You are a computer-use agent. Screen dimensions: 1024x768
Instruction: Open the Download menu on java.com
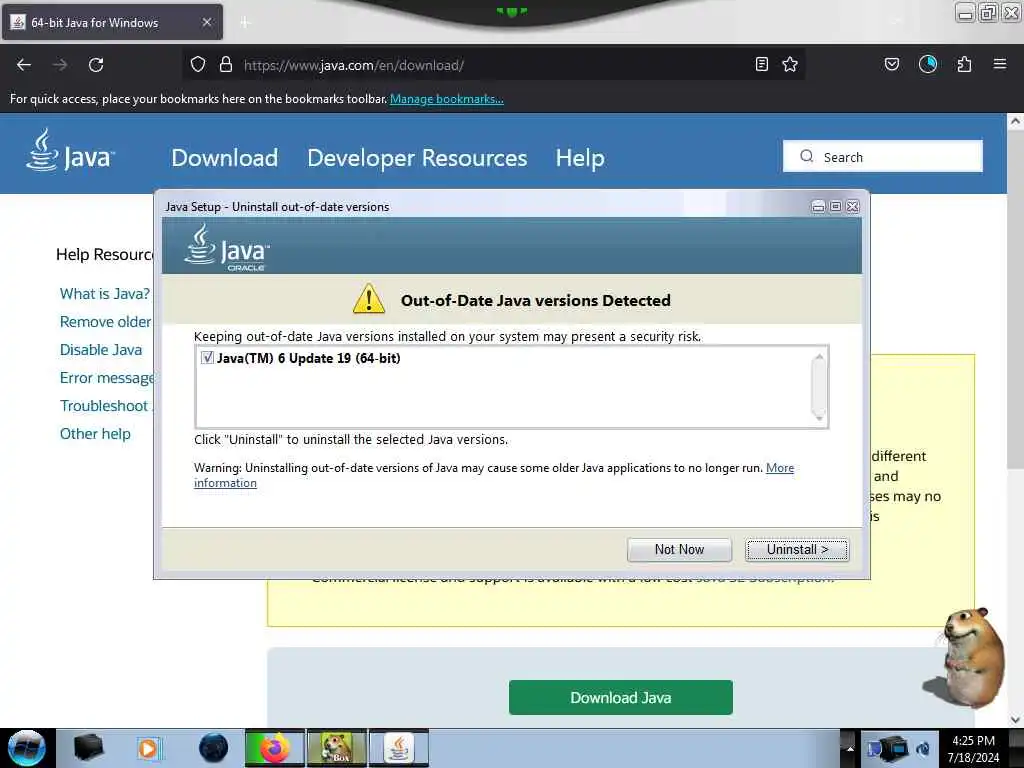click(x=225, y=158)
